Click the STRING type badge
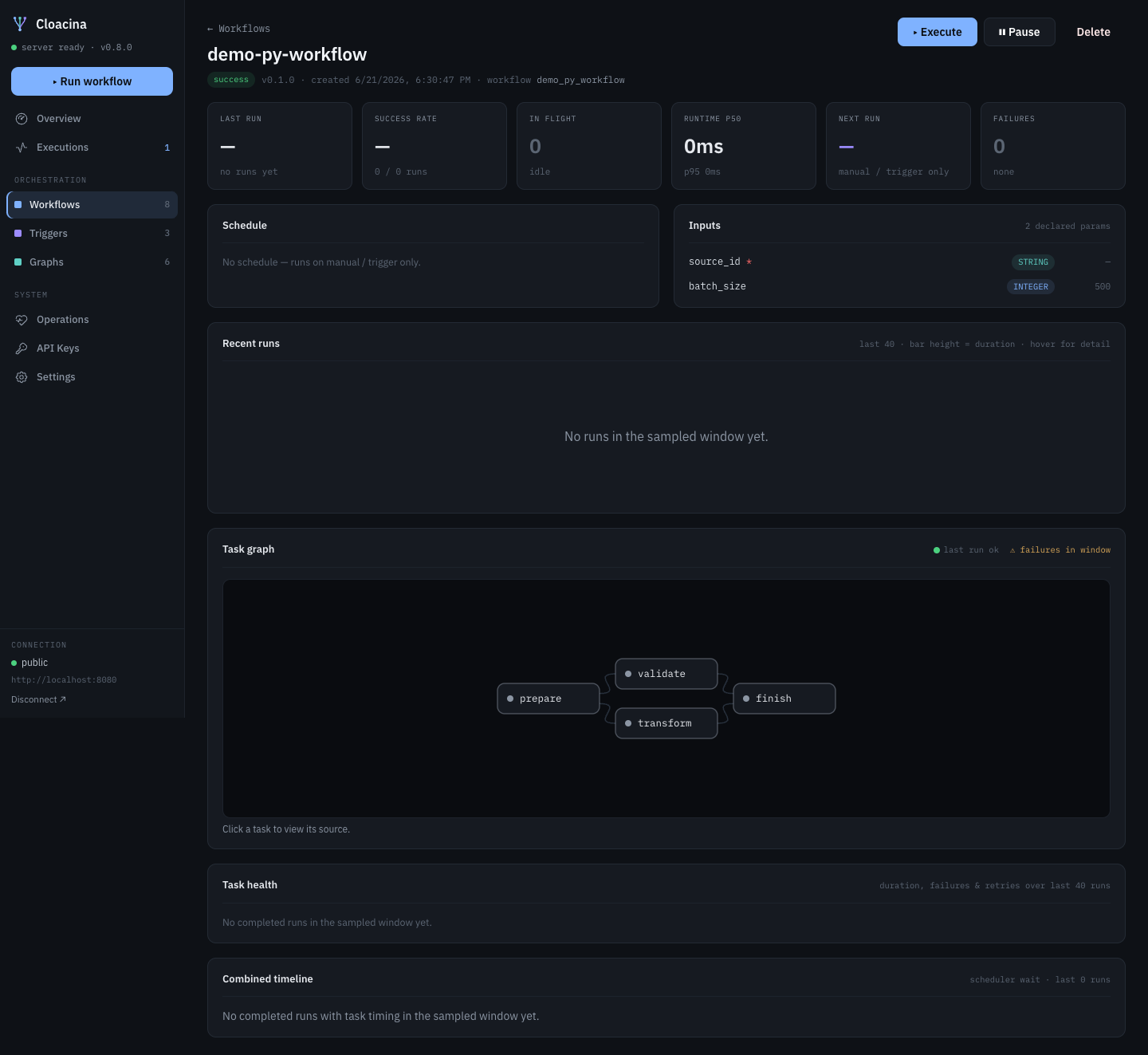This screenshot has height=1055, width=1148. tap(1033, 262)
